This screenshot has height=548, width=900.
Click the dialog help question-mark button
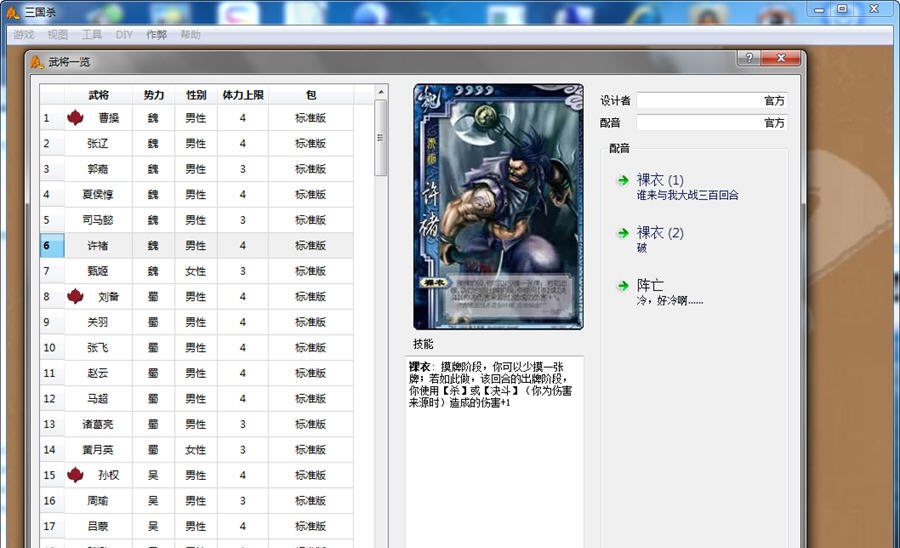(749, 57)
